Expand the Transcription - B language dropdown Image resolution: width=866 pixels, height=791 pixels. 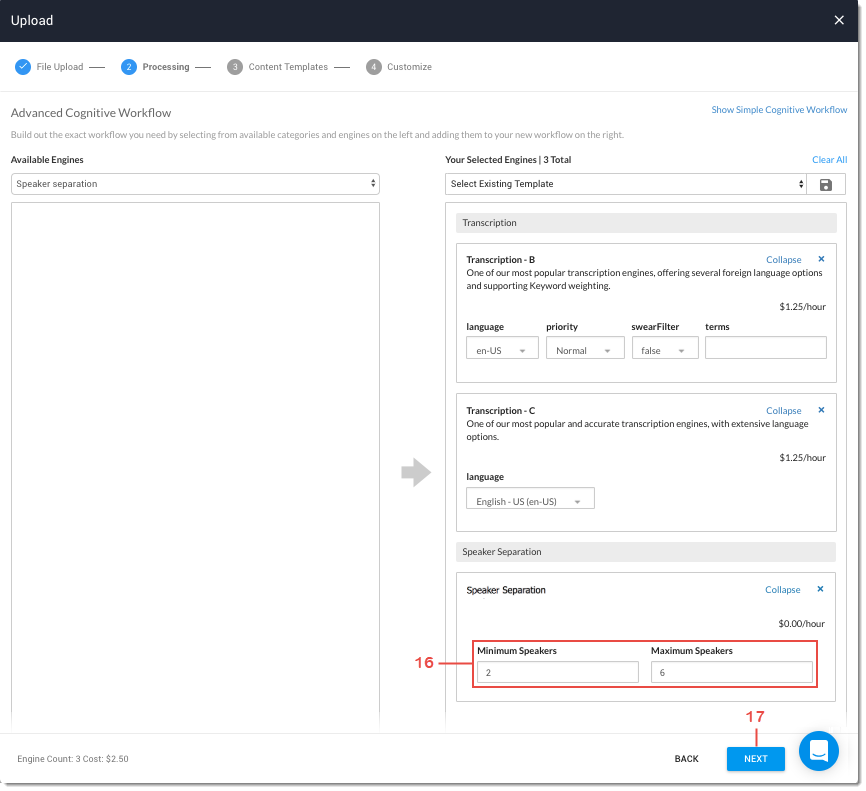coord(502,350)
